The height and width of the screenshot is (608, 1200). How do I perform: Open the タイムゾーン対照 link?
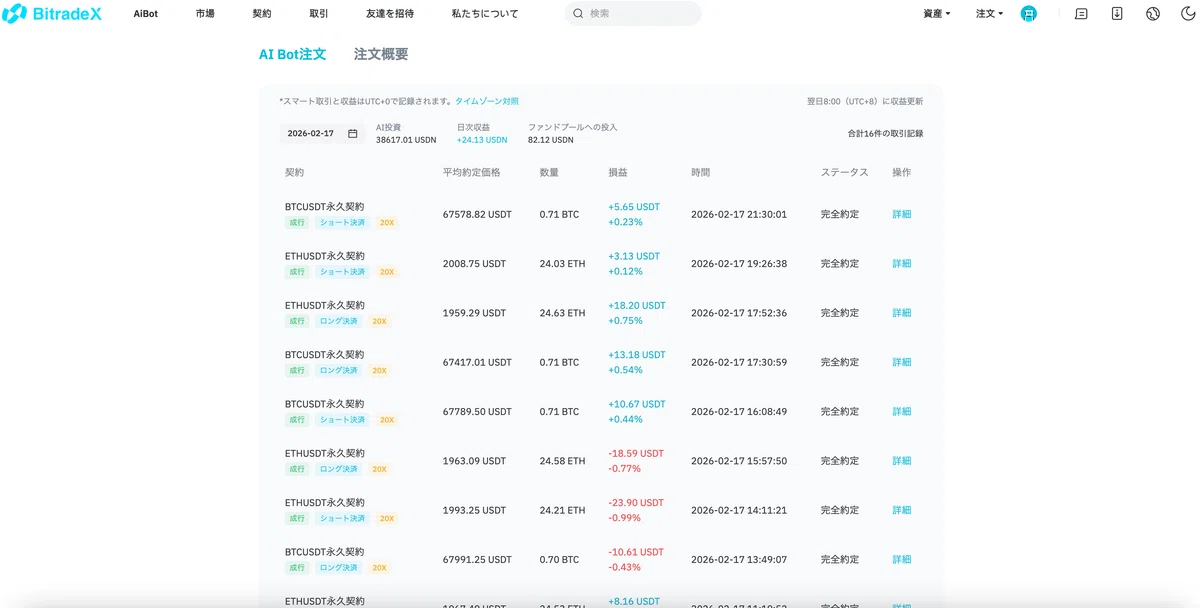[487, 101]
